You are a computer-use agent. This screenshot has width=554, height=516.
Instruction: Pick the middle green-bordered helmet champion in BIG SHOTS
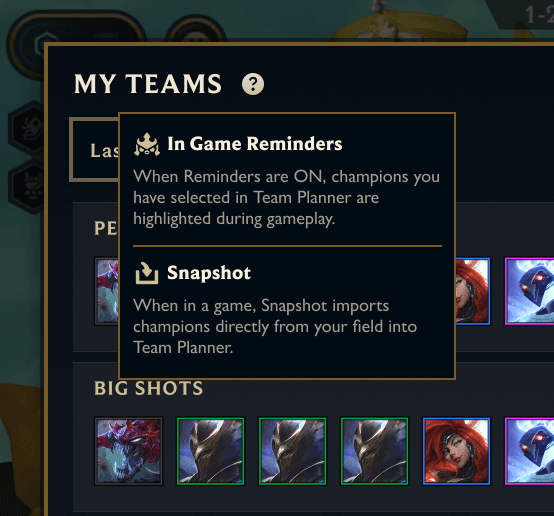click(x=293, y=451)
